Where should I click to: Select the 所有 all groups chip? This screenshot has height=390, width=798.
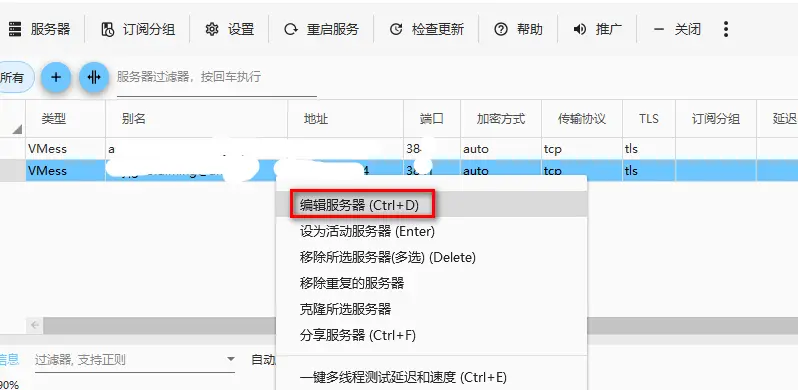(13, 78)
